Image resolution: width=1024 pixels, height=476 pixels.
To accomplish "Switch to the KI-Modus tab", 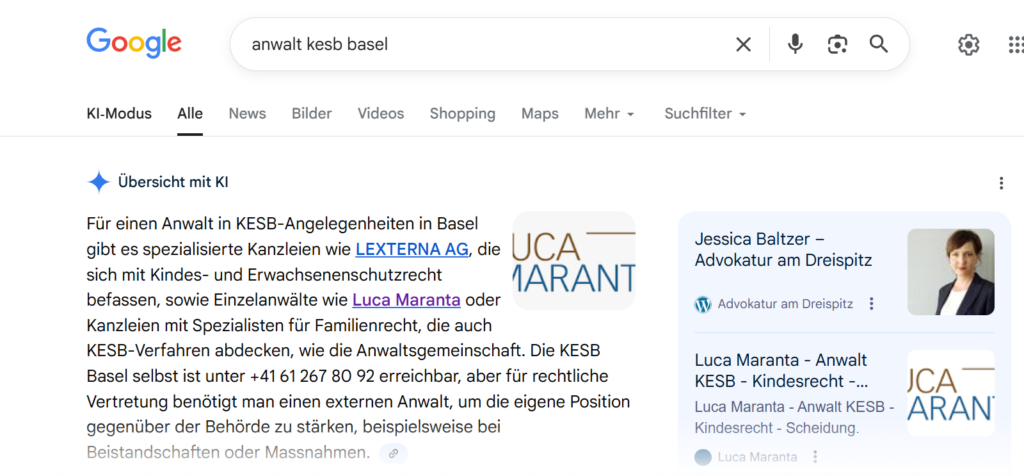I will (119, 114).
